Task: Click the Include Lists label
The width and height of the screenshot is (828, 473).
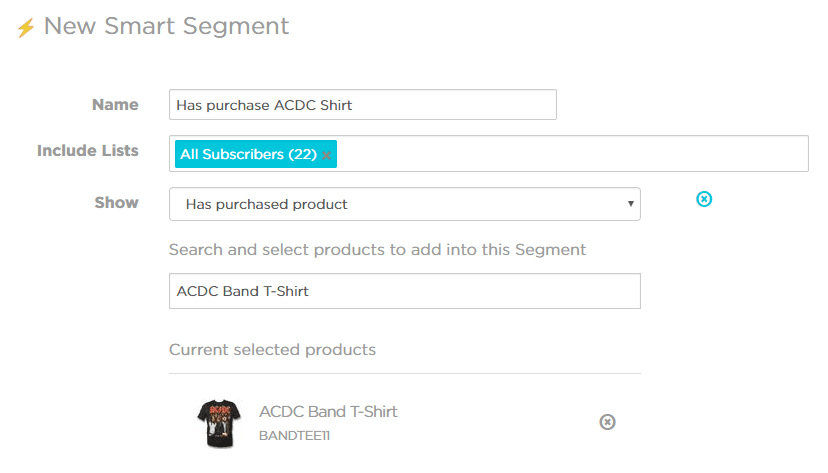Action: click(x=88, y=151)
